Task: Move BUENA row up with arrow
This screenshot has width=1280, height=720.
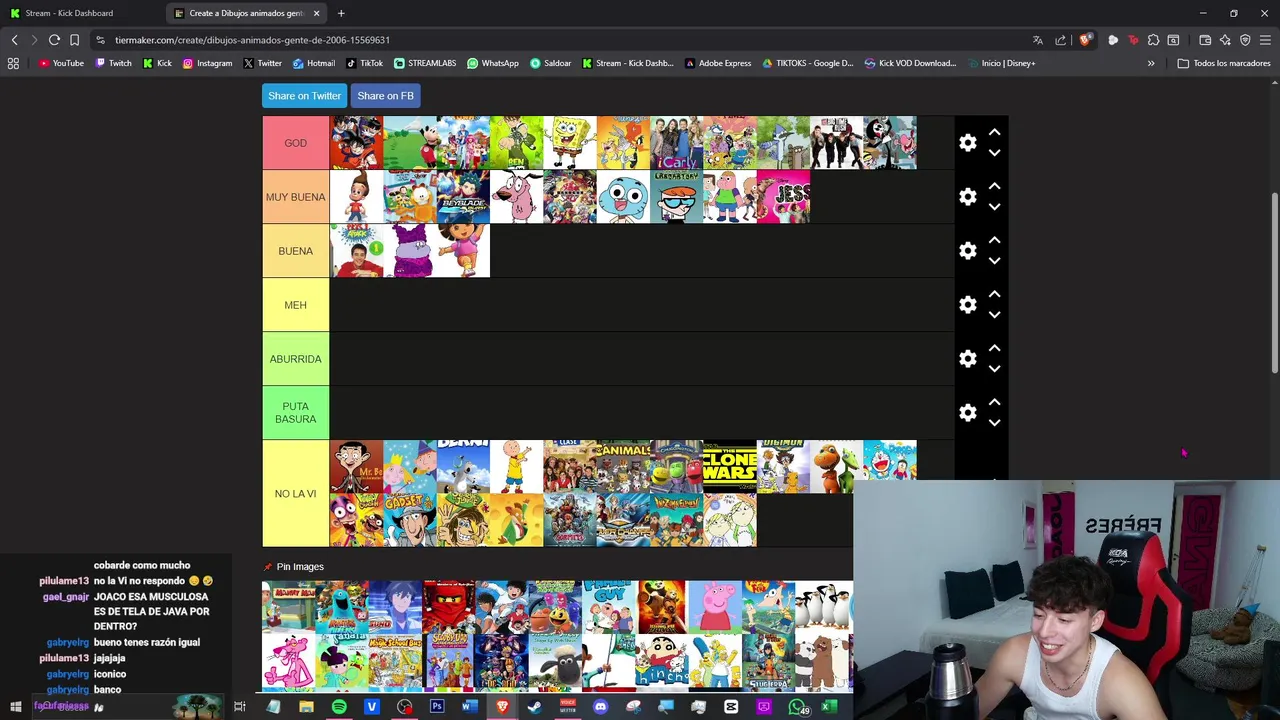Action: click(x=994, y=240)
